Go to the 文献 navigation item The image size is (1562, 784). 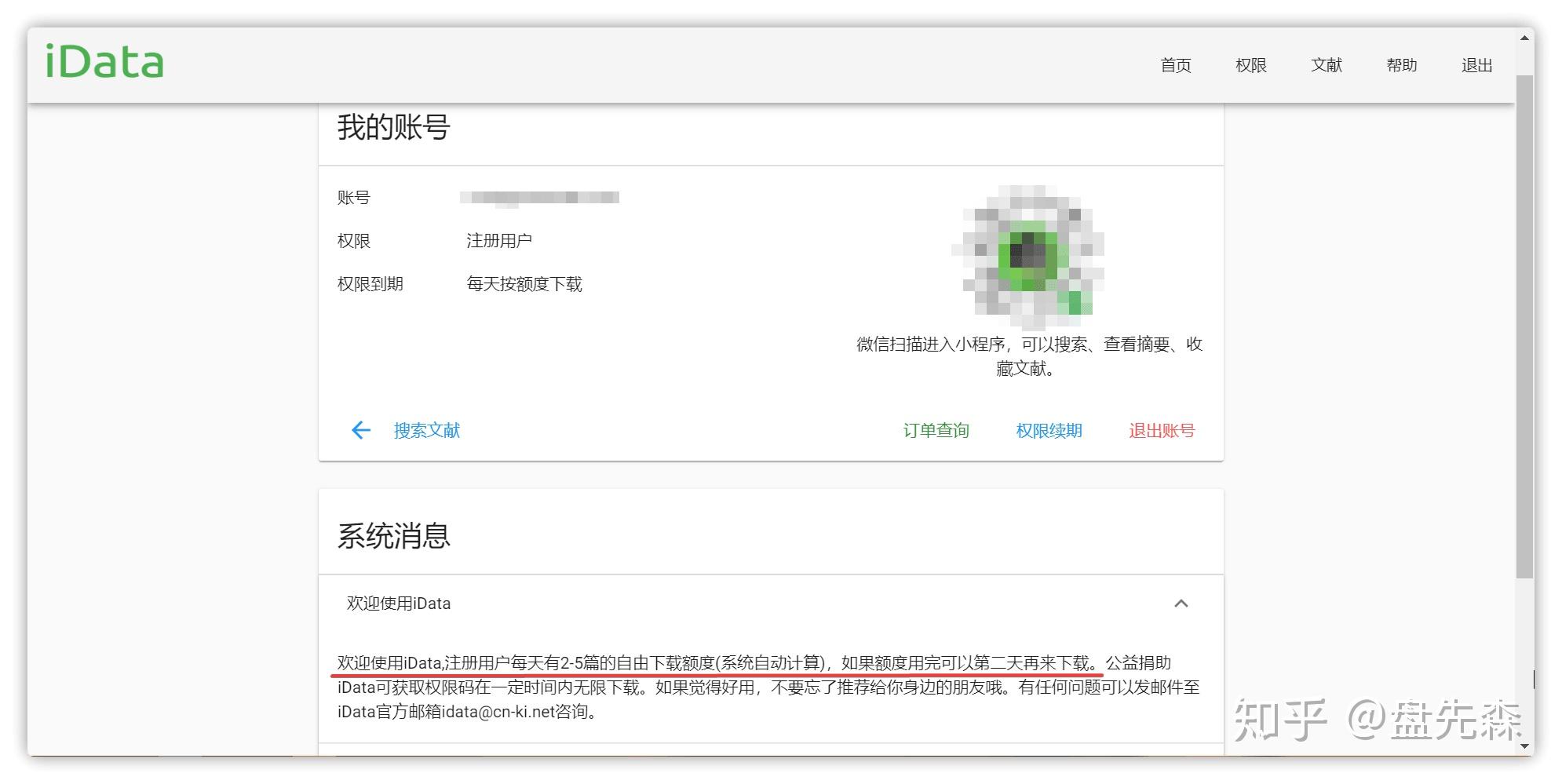[1326, 65]
